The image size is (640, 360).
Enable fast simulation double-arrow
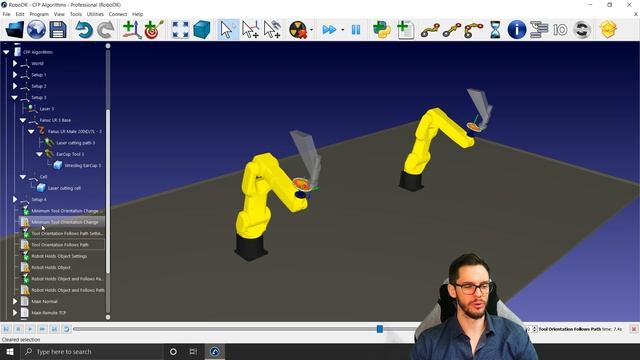click(x=329, y=30)
